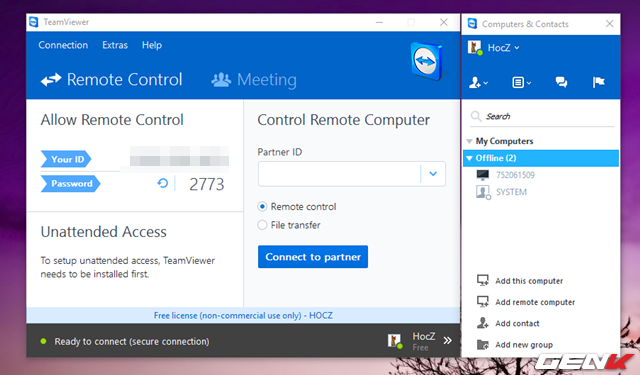This screenshot has width=640, height=375.
Task: Switch to the Remote Control tab
Action: pyautogui.click(x=111, y=80)
